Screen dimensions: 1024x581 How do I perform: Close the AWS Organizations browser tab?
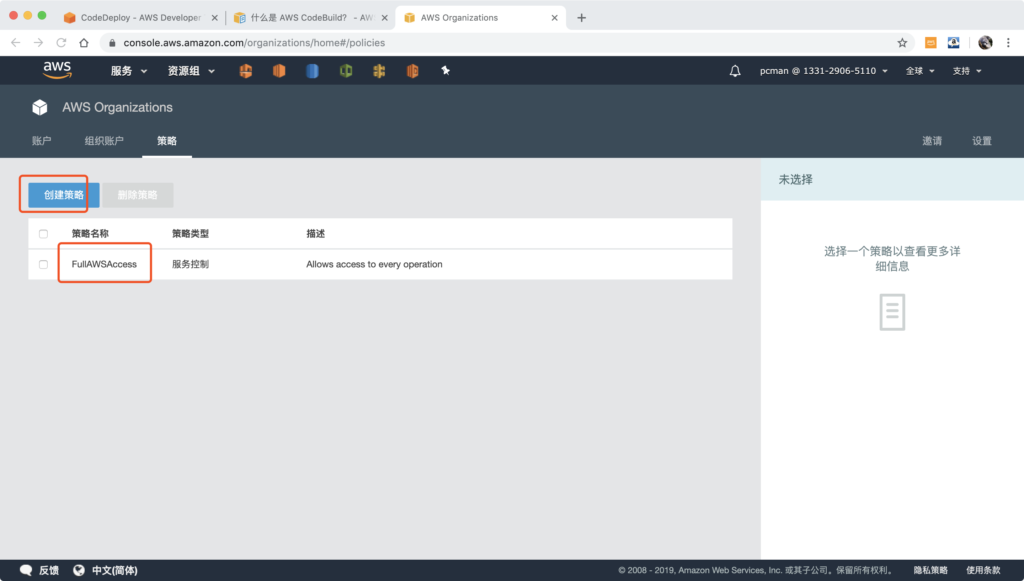554,18
